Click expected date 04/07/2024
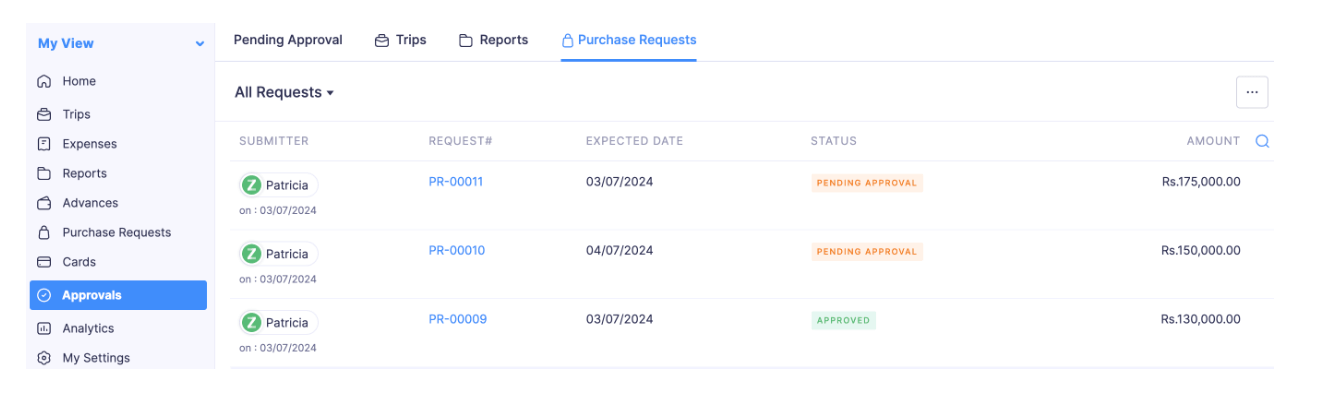The image size is (1330, 396). pyautogui.click(x=620, y=250)
